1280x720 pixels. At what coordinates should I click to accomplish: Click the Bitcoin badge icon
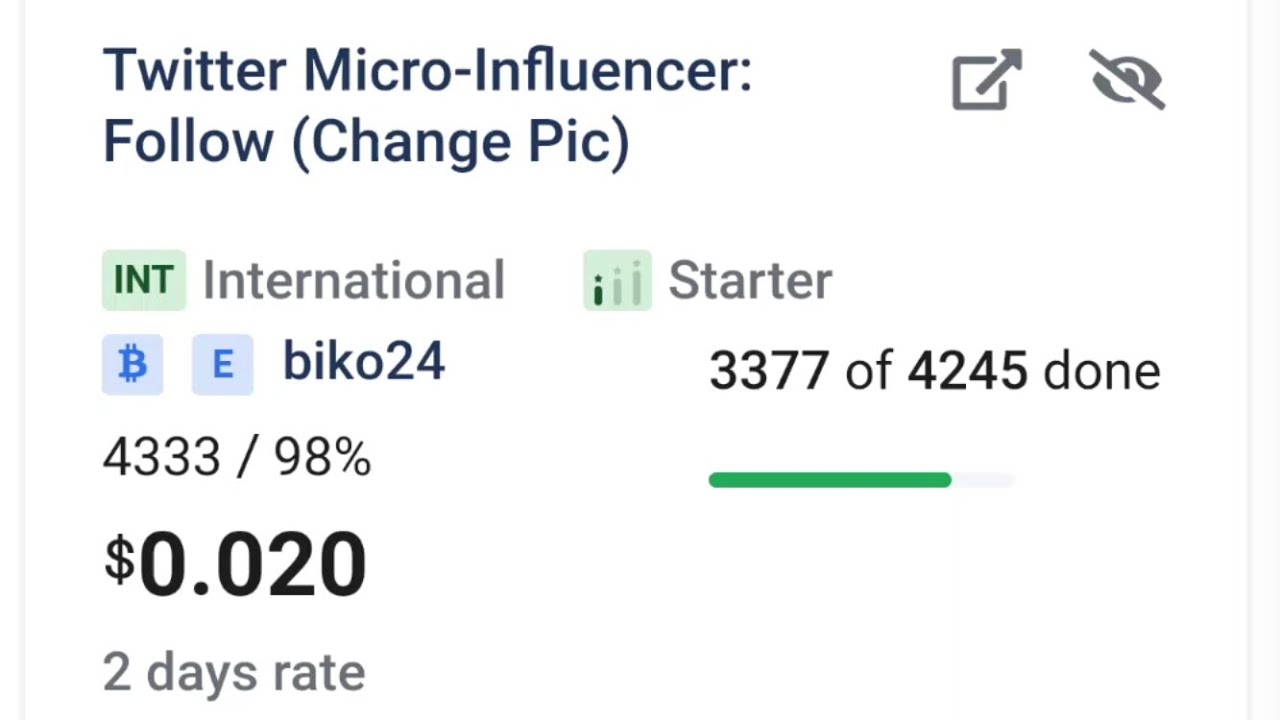point(132,365)
